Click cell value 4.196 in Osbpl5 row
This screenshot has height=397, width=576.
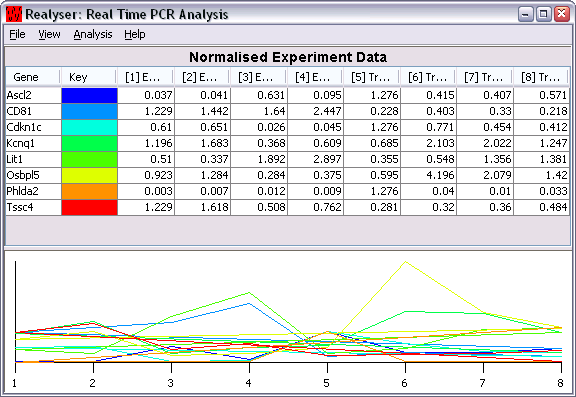point(429,175)
